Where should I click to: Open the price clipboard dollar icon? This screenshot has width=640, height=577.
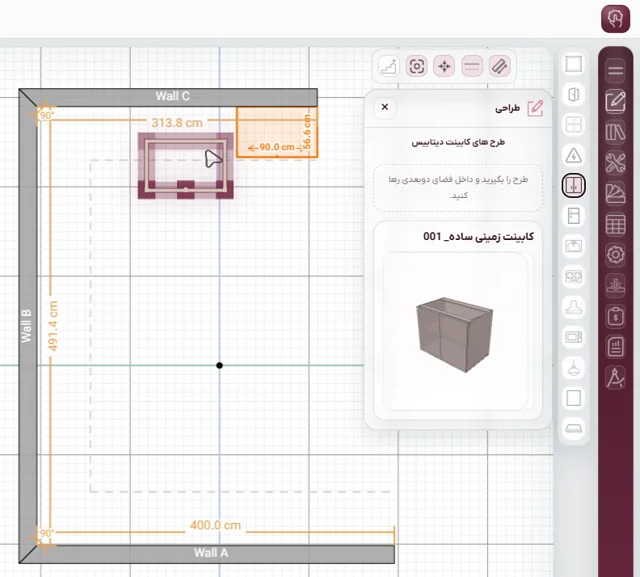coord(615,316)
